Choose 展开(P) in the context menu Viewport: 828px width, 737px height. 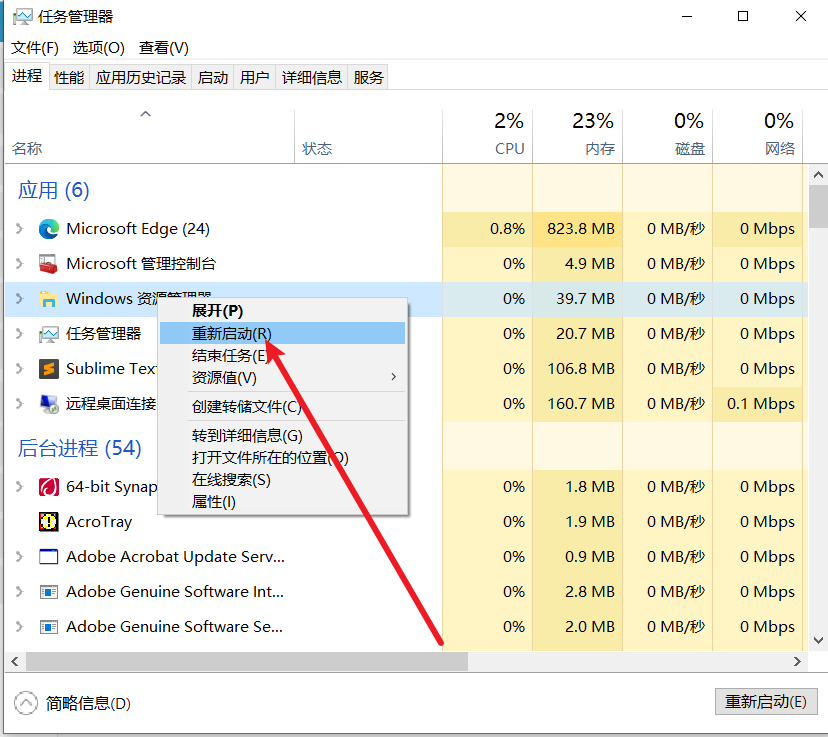pyautogui.click(x=283, y=311)
